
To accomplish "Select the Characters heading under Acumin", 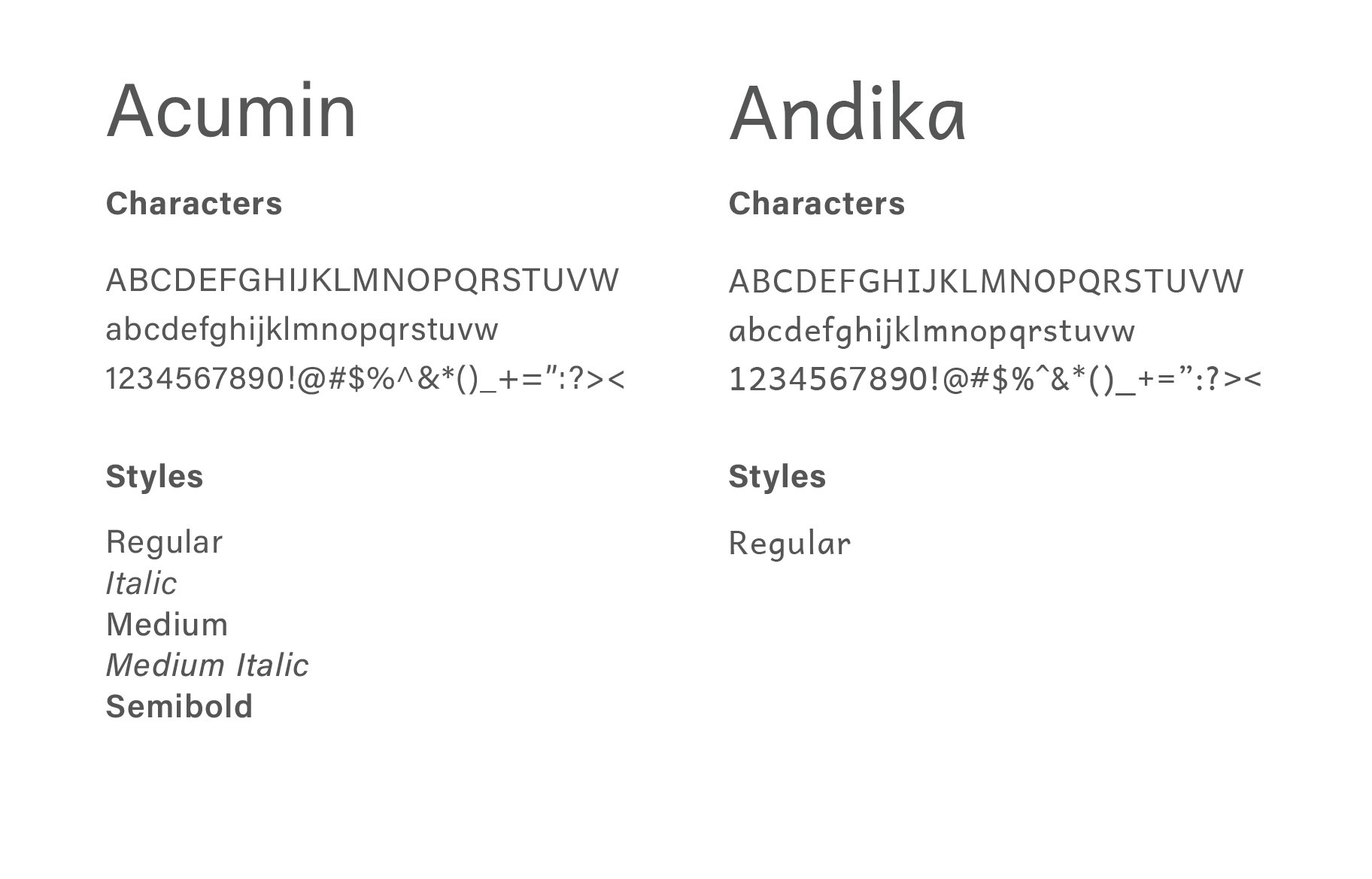I will (194, 204).
